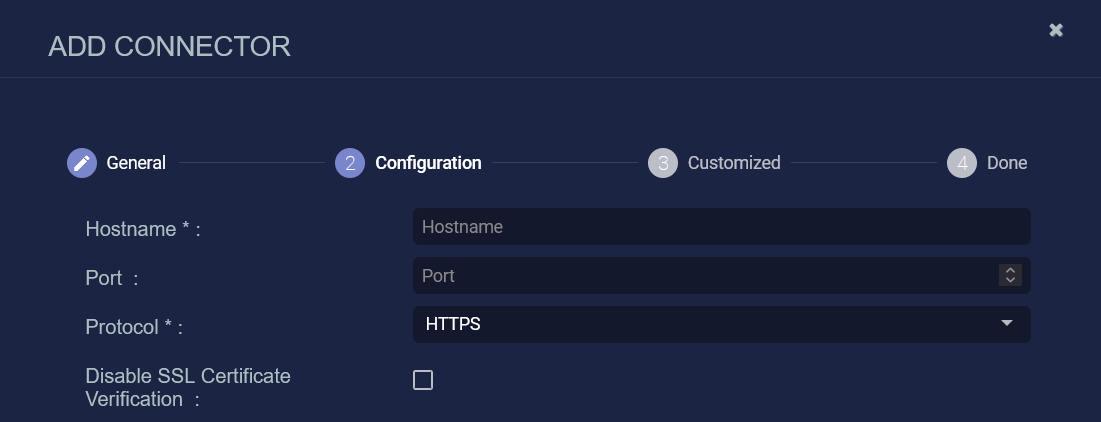This screenshot has width=1101, height=422.
Task: Open the Done step label
Action: coord(1007,163)
